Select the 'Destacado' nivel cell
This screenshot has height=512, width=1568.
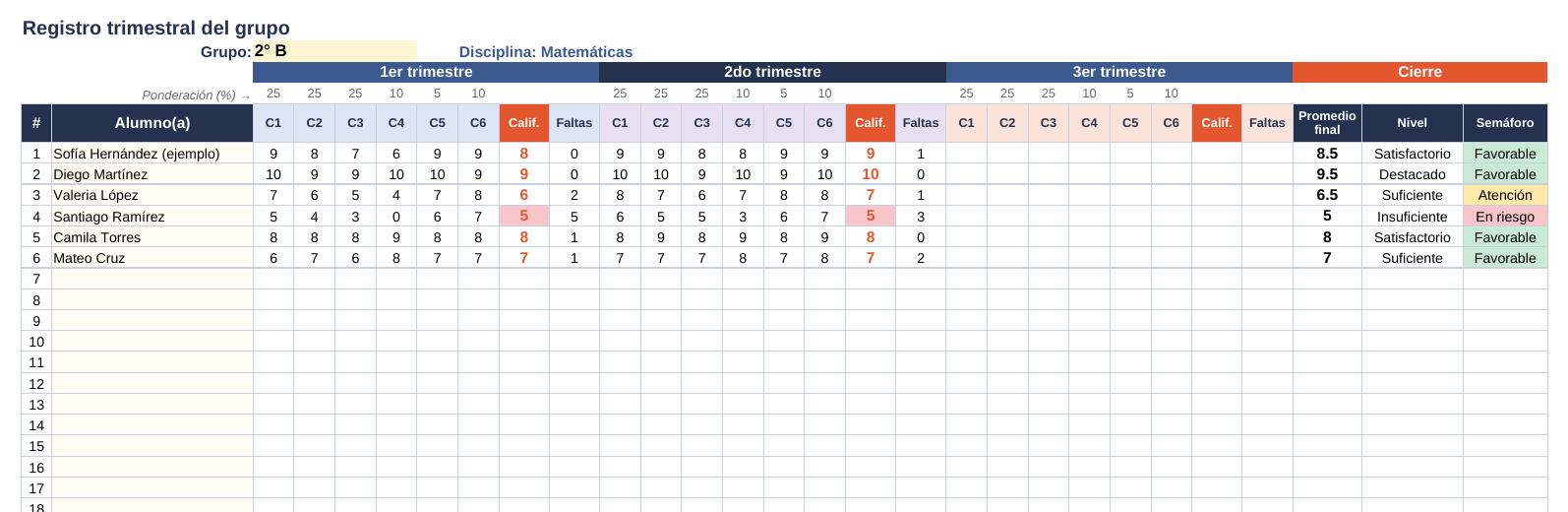1412,174
